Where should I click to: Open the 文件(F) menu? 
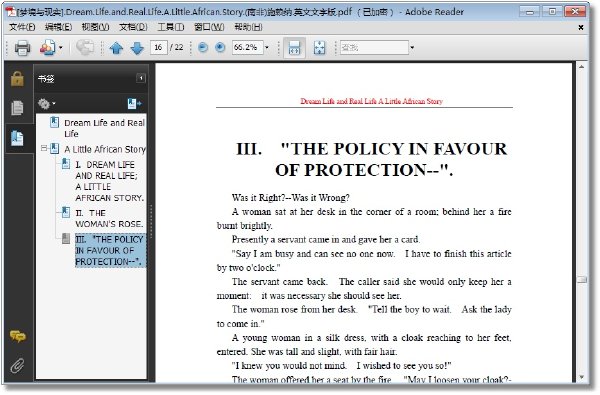coord(22,27)
